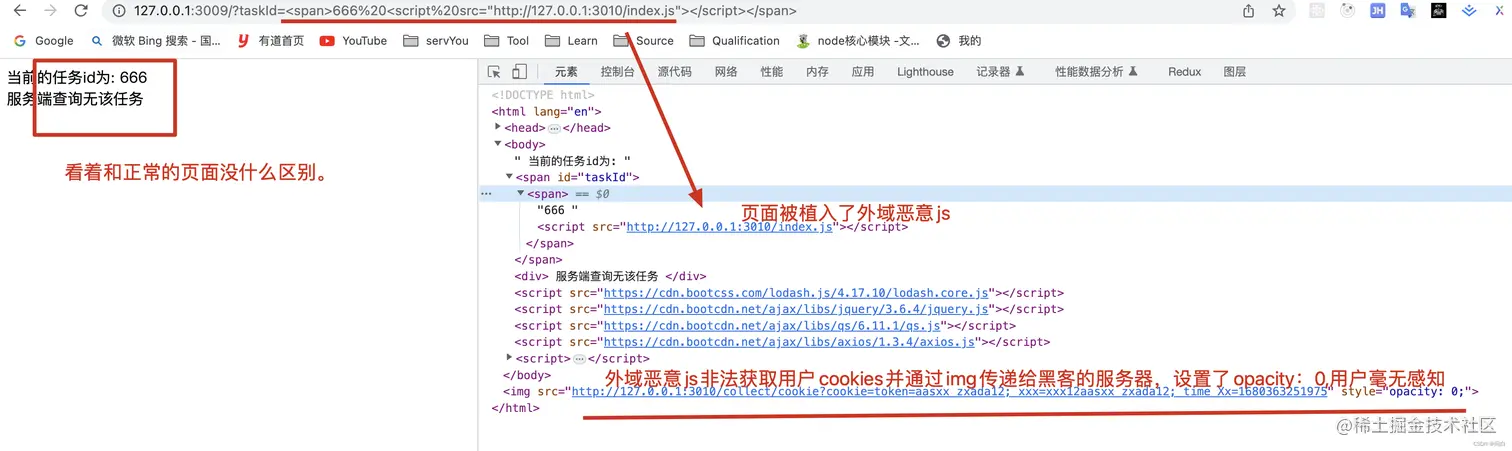The height and width of the screenshot is (451, 1512).
Task: Open the YouTube bookmark
Action: click(354, 41)
